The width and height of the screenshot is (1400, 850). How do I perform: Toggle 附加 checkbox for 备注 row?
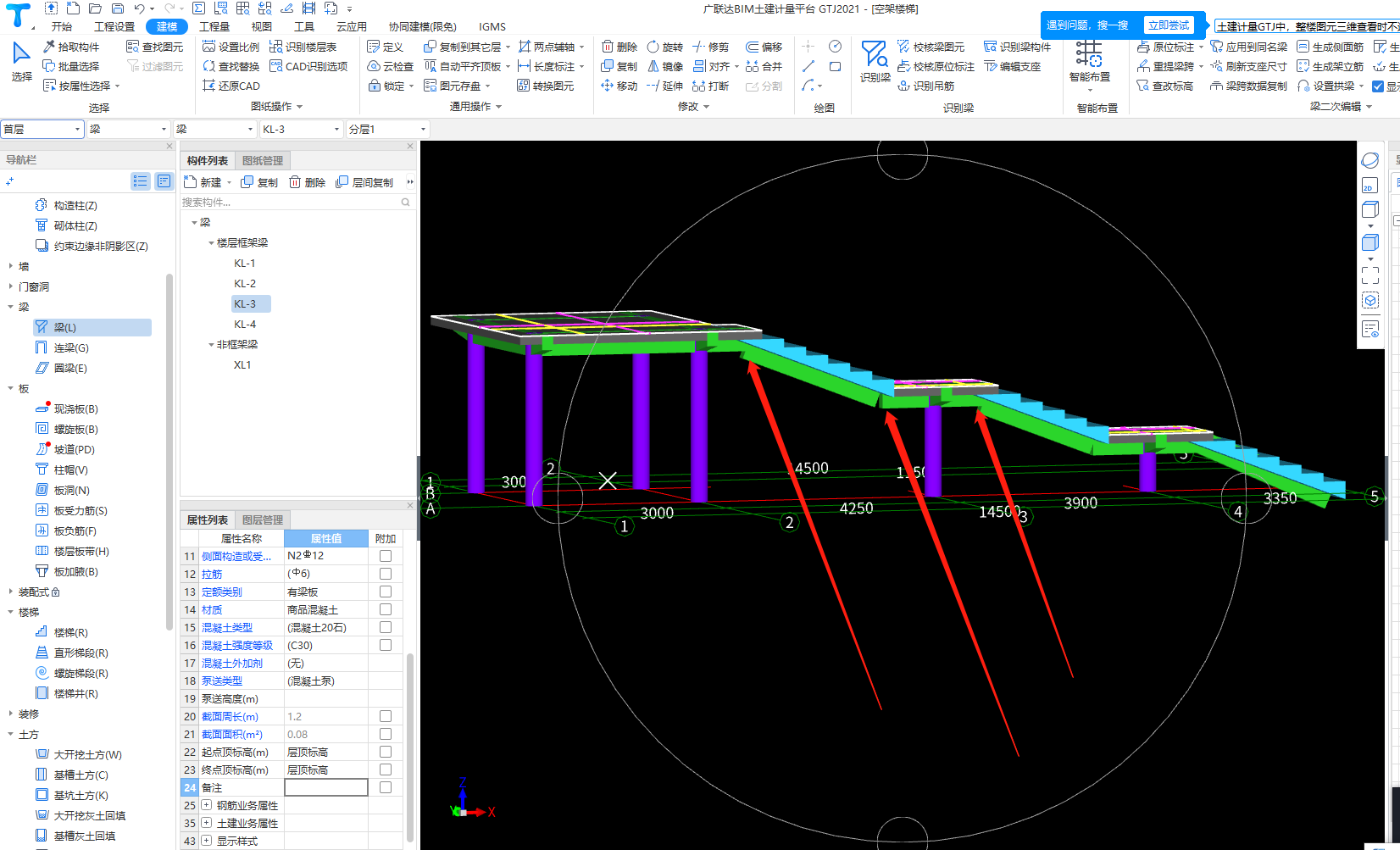pyautogui.click(x=386, y=787)
